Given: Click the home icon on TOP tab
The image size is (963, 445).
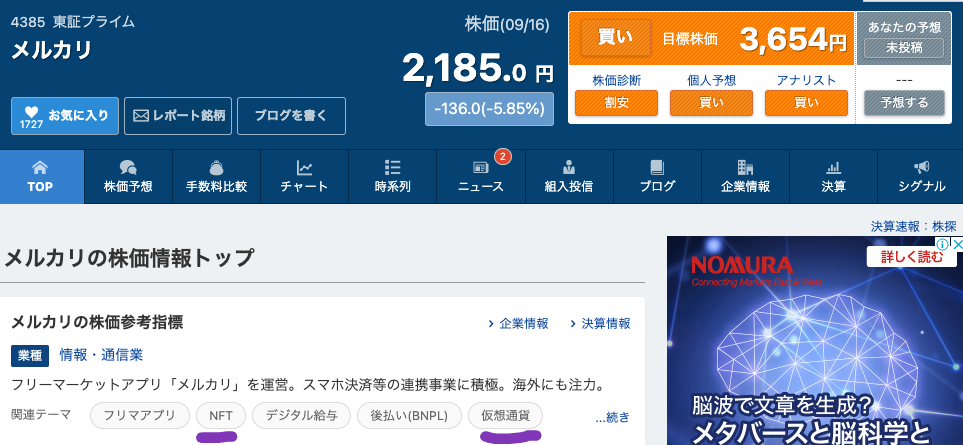Looking at the screenshot, I should [x=40, y=167].
